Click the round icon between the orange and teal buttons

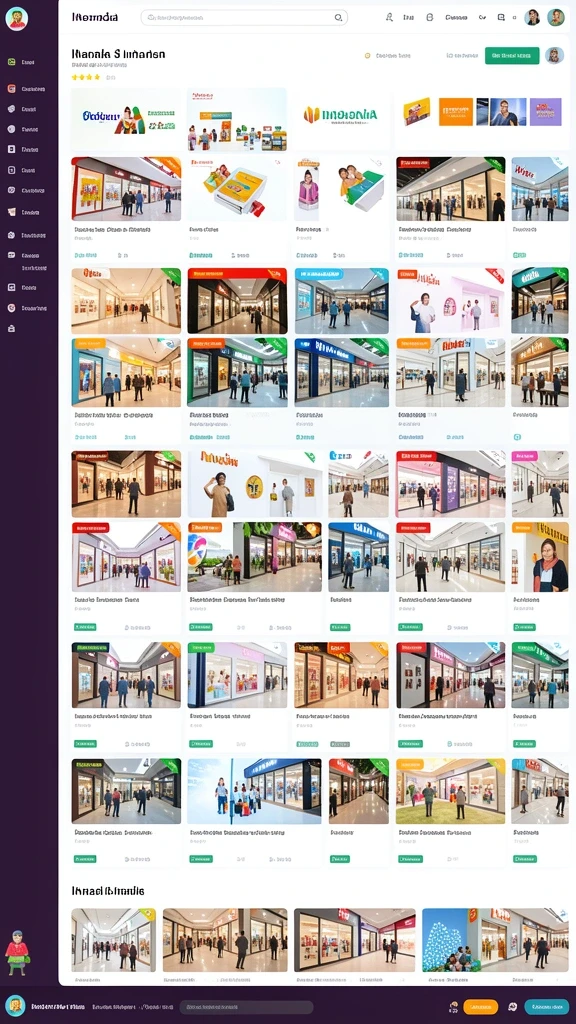click(513, 1007)
